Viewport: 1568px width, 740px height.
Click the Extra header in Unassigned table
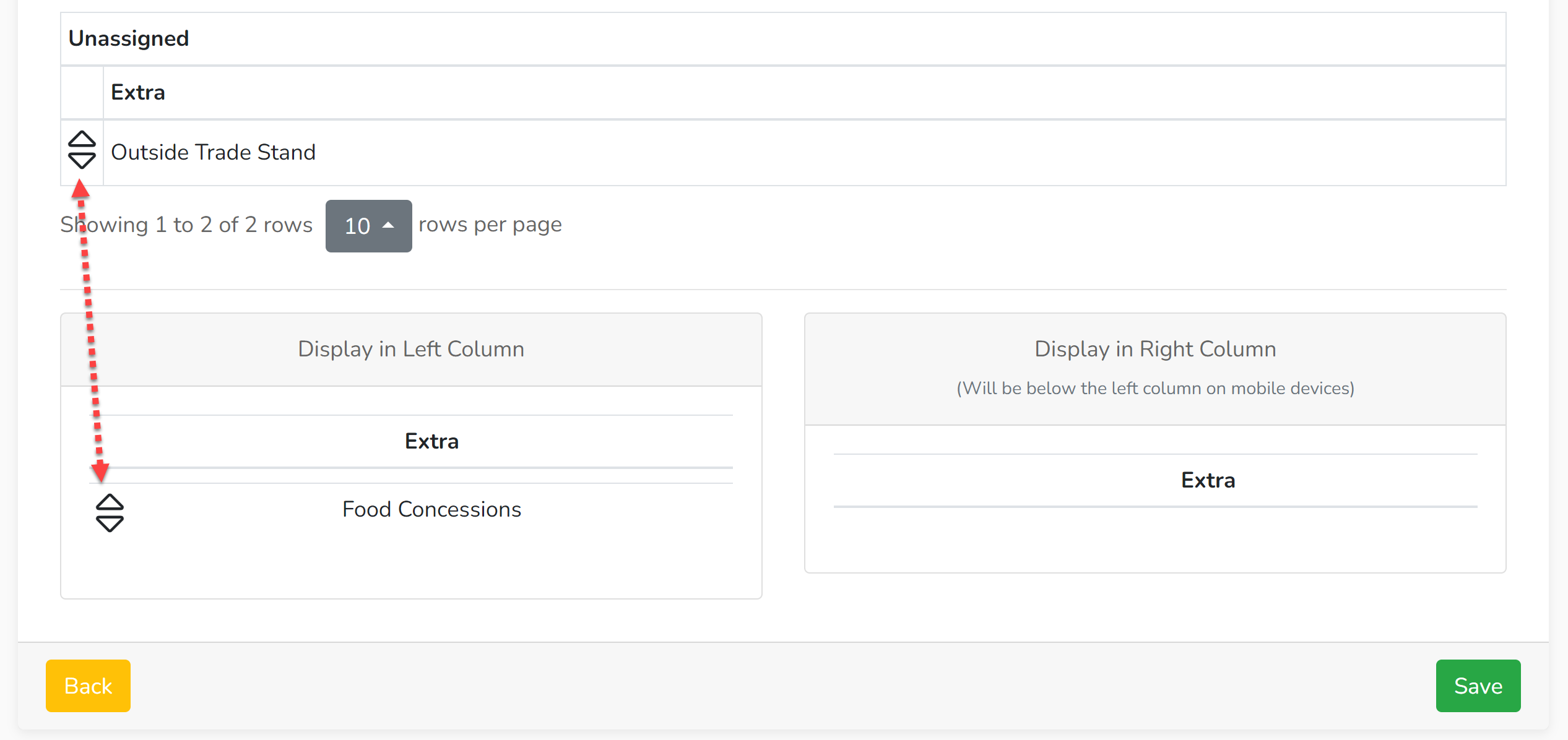[x=138, y=93]
